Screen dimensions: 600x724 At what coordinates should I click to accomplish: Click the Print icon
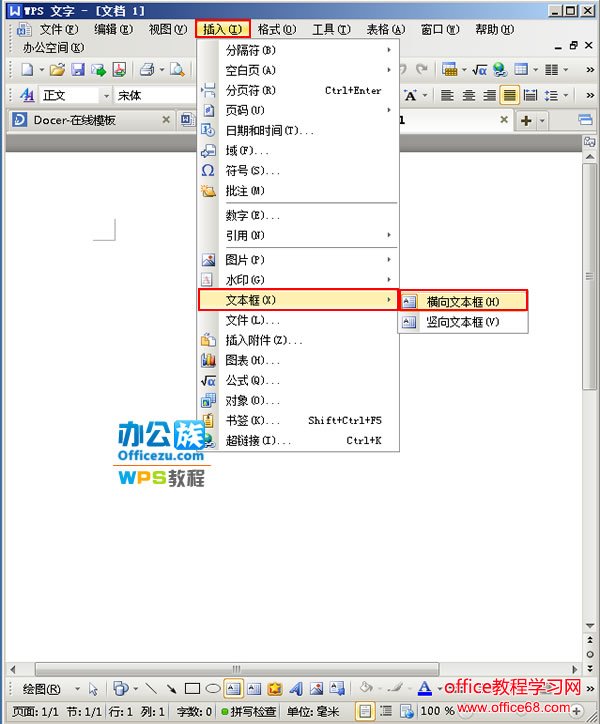tap(147, 70)
